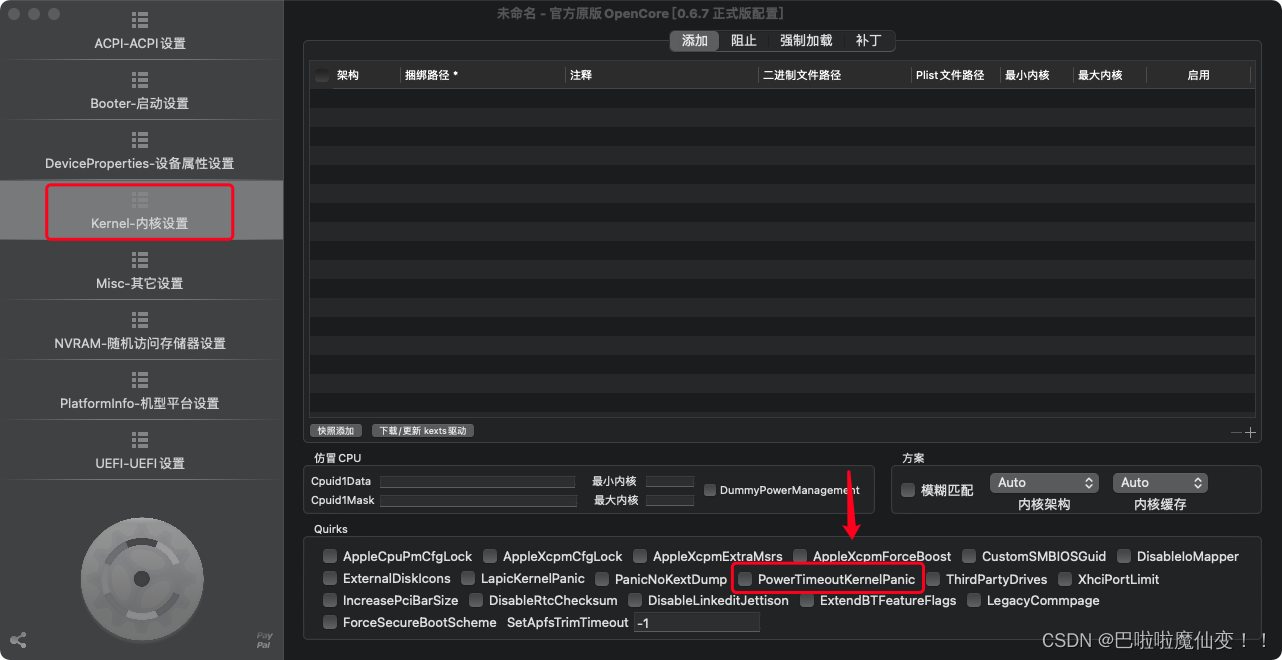
Task: Click 下载/更新 kexts驱动 button
Action: (423, 431)
